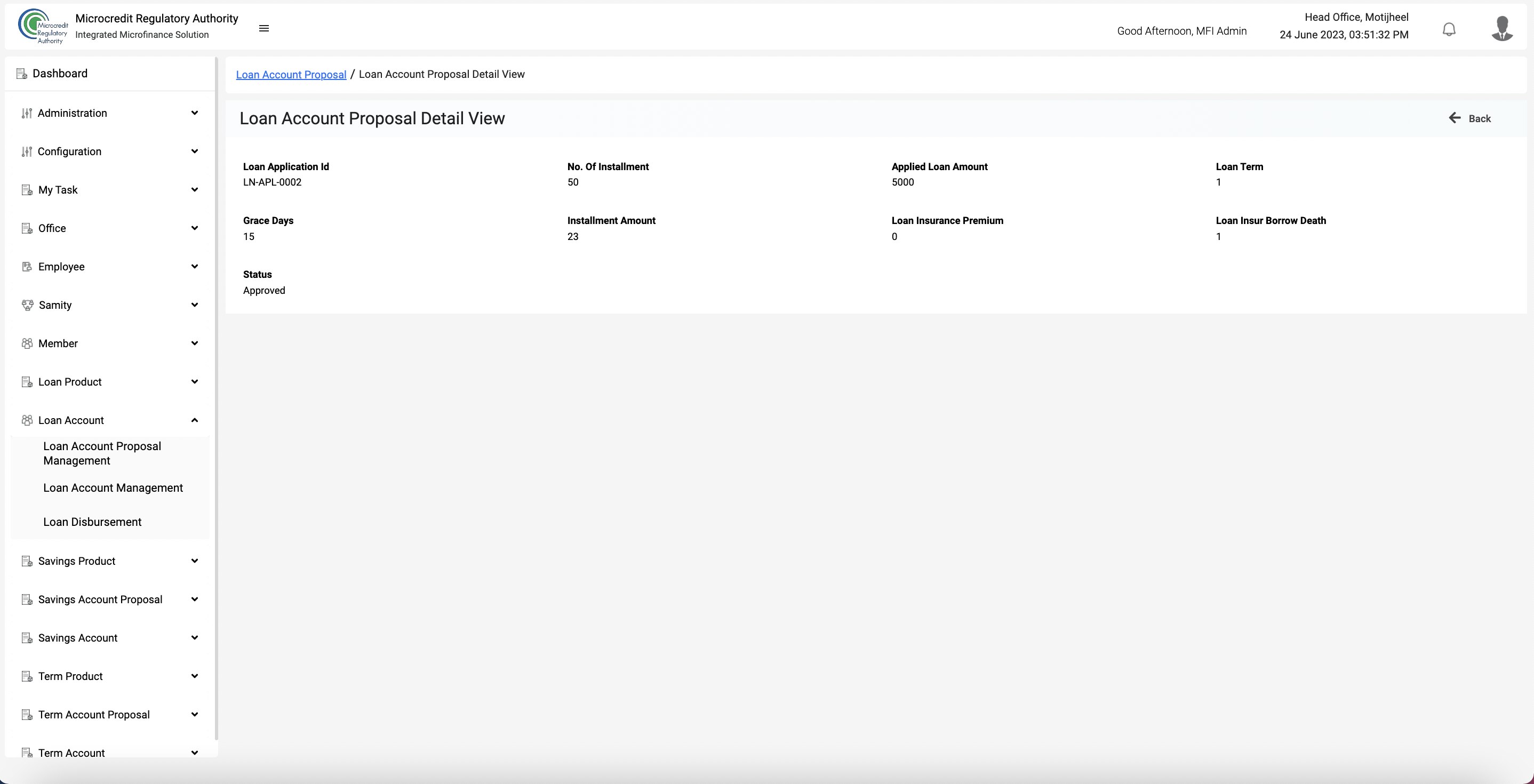Open Dashboard from the sidebar
Viewport: 1534px width, 784px height.
click(60, 73)
